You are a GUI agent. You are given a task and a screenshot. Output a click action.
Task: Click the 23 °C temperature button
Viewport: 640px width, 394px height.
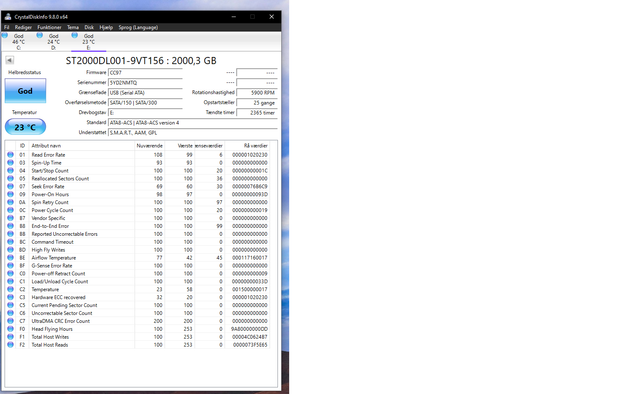pos(25,127)
